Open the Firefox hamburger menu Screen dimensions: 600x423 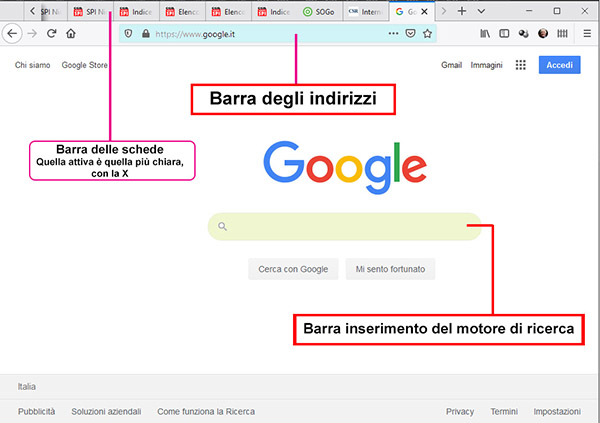(587, 34)
